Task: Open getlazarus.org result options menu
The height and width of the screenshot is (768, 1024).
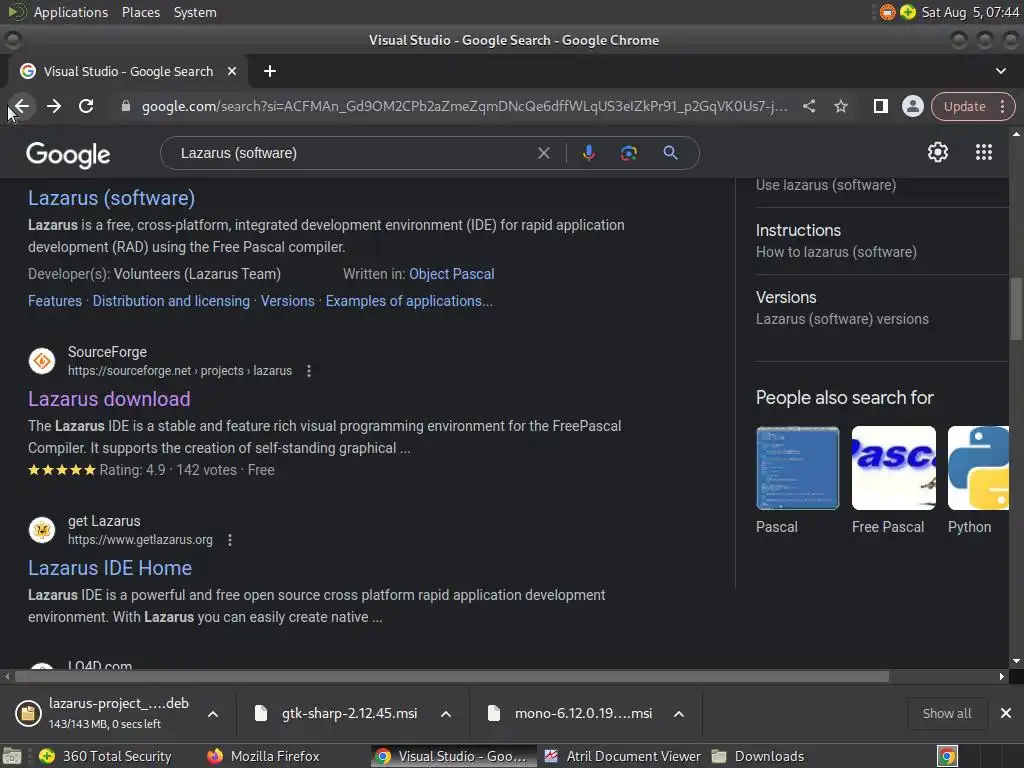Action: [x=230, y=540]
